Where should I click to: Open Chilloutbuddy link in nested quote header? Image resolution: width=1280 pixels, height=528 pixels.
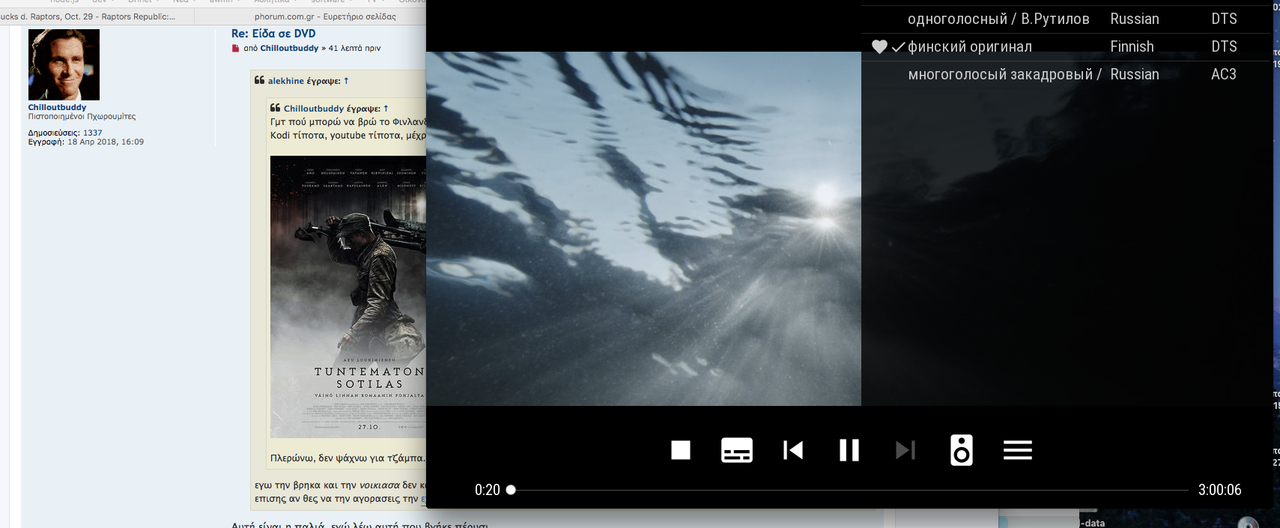point(313,108)
